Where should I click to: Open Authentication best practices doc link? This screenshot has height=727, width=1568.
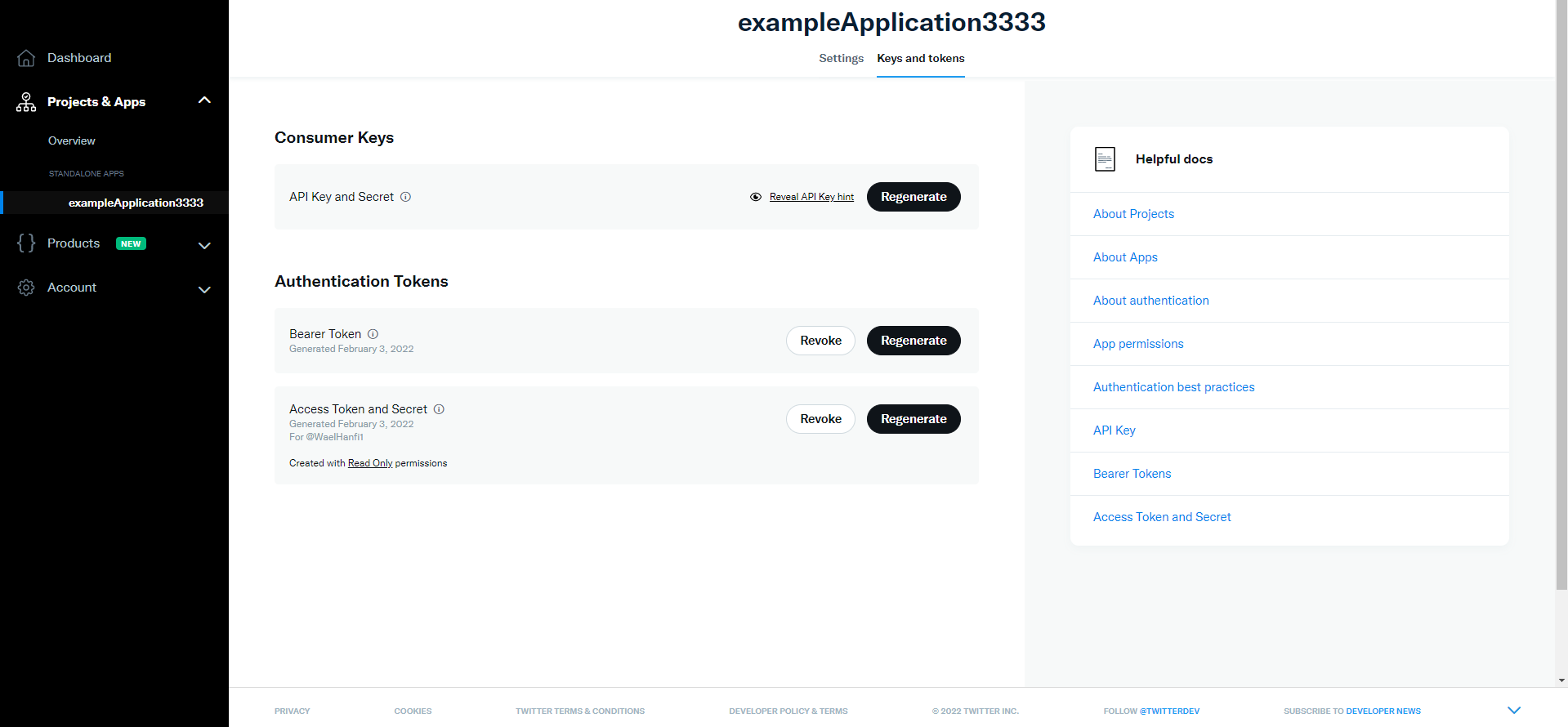(1173, 387)
